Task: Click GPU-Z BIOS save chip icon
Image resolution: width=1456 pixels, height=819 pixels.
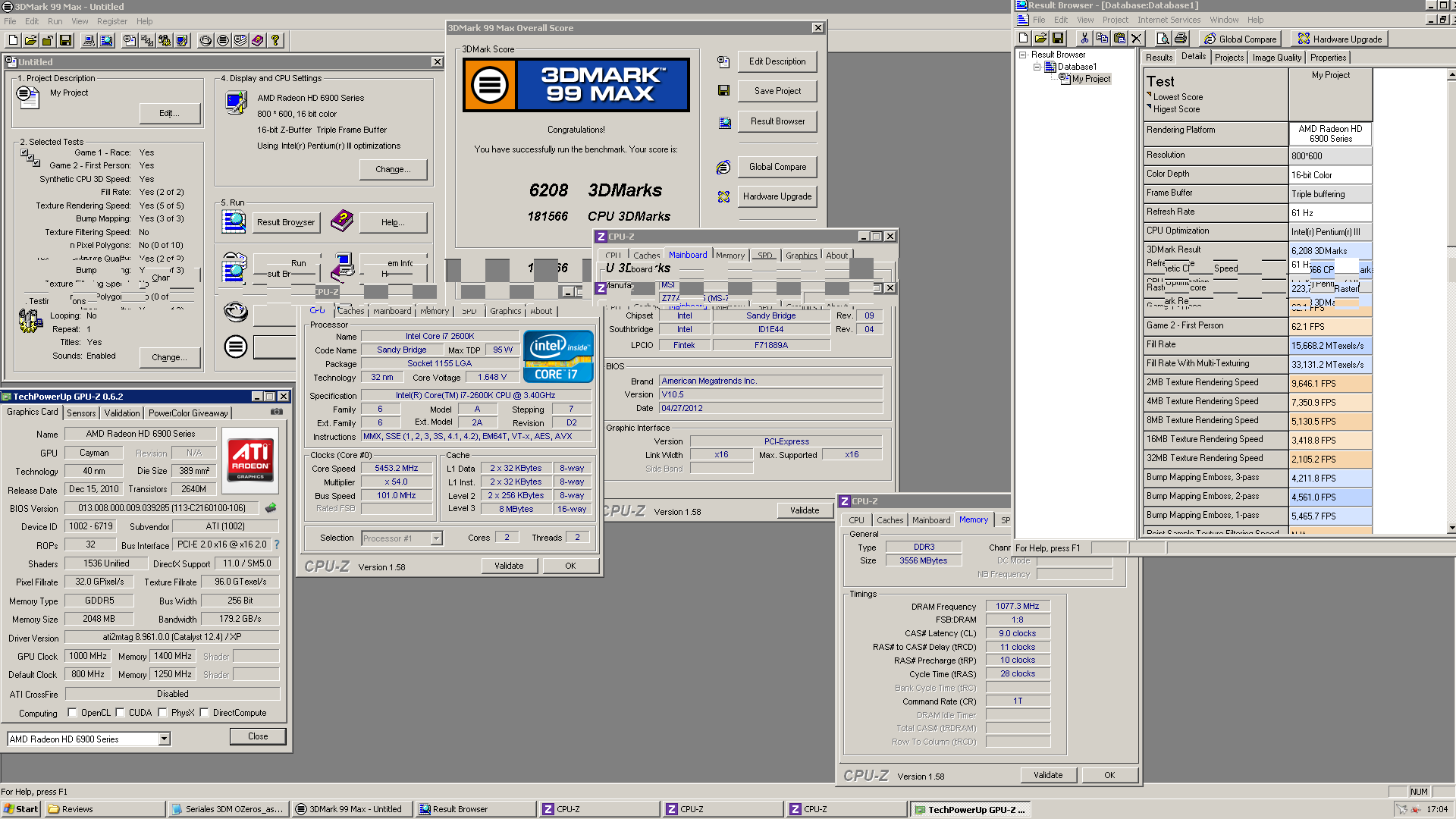Action: (x=271, y=508)
